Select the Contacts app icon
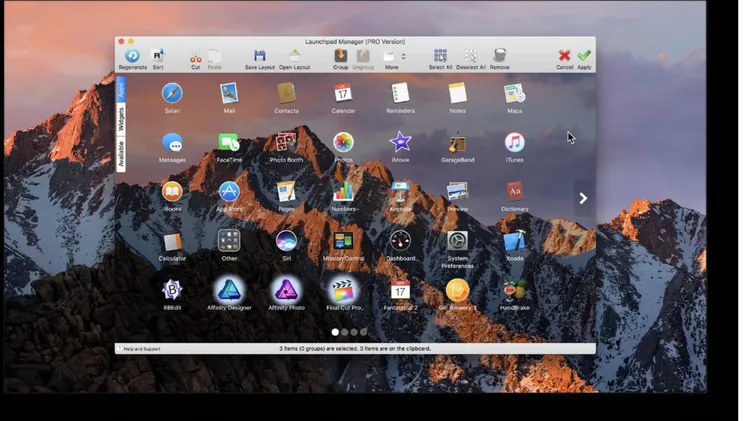The width and height of the screenshot is (750, 421). 286,93
